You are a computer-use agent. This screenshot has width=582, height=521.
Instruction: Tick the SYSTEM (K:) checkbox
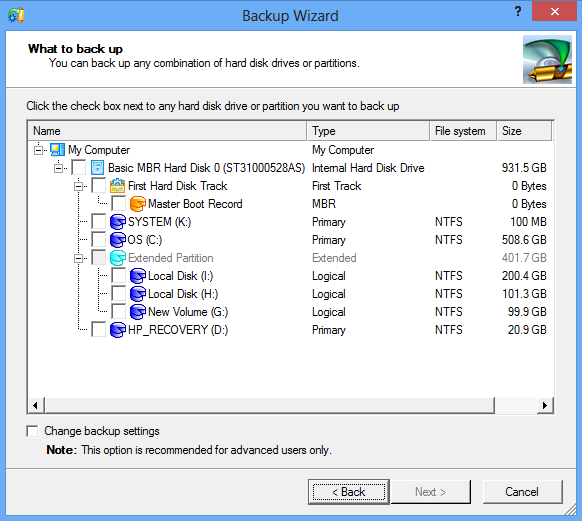pyautogui.click(x=99, y=222)
